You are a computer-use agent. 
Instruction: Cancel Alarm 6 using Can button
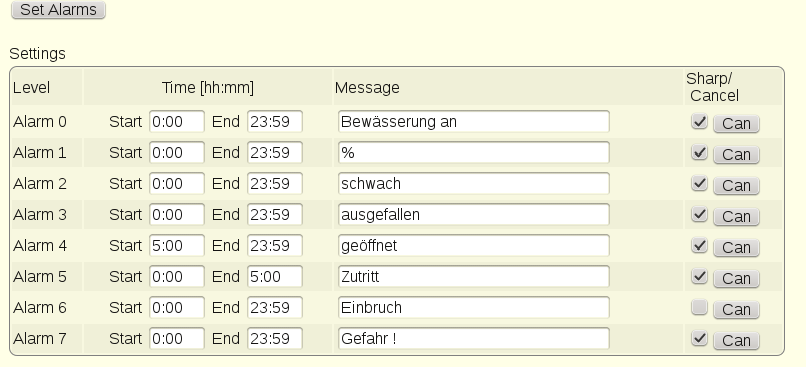[x=736, y=309]
